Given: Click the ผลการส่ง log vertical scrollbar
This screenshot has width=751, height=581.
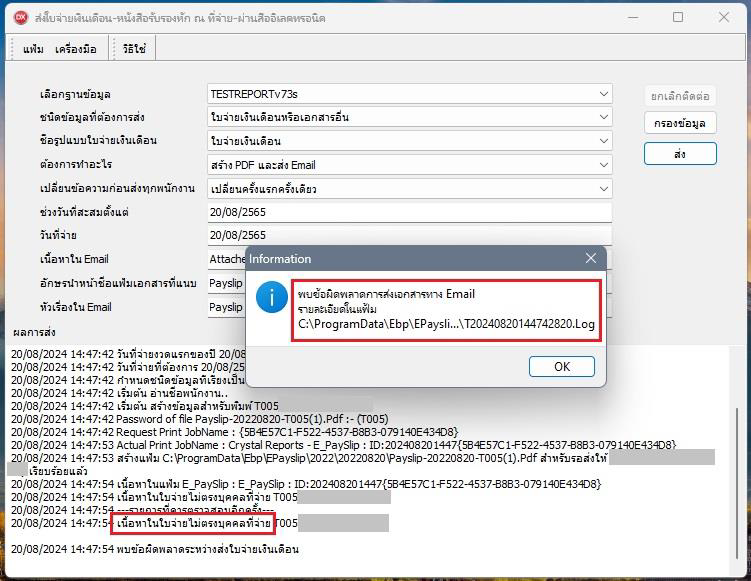Looking at the screenshot, I should 737,450.
